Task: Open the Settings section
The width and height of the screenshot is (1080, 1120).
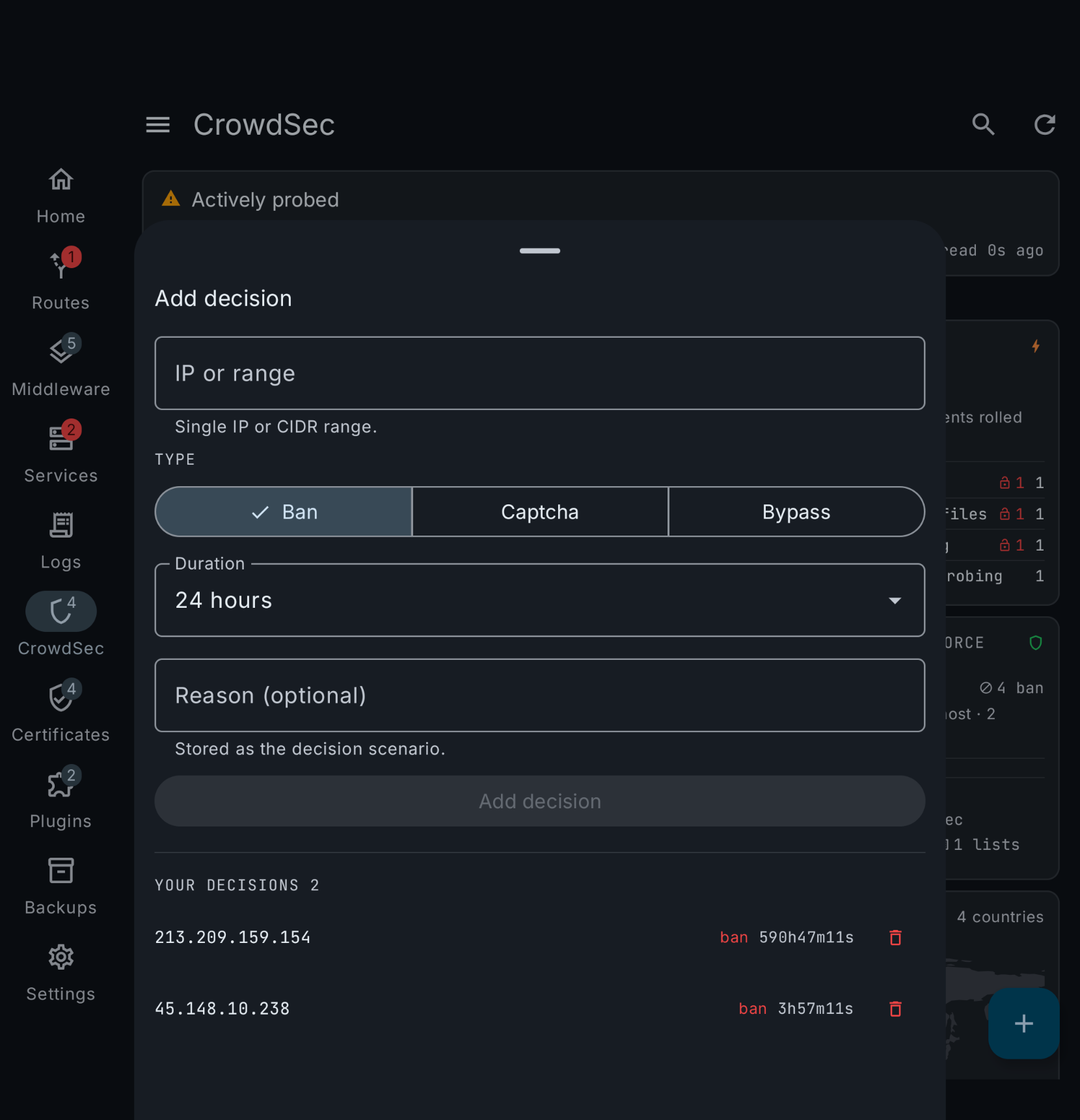Action: tap(61, 973)
